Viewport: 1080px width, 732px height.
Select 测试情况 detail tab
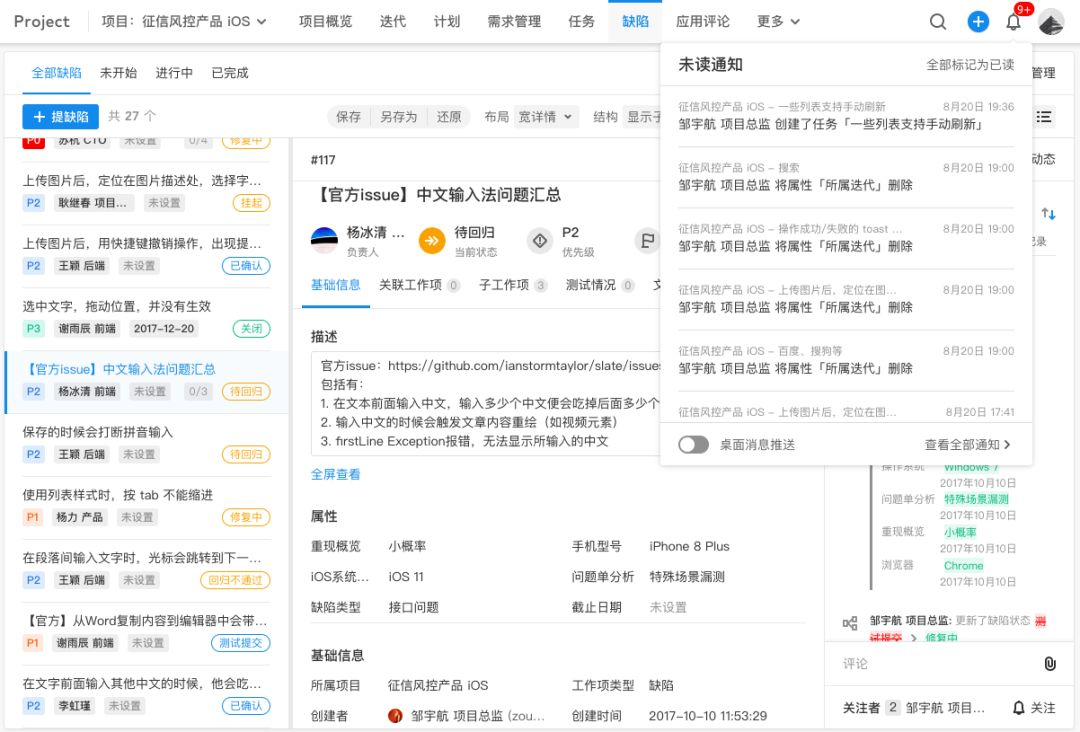click(x=600, y=285)
